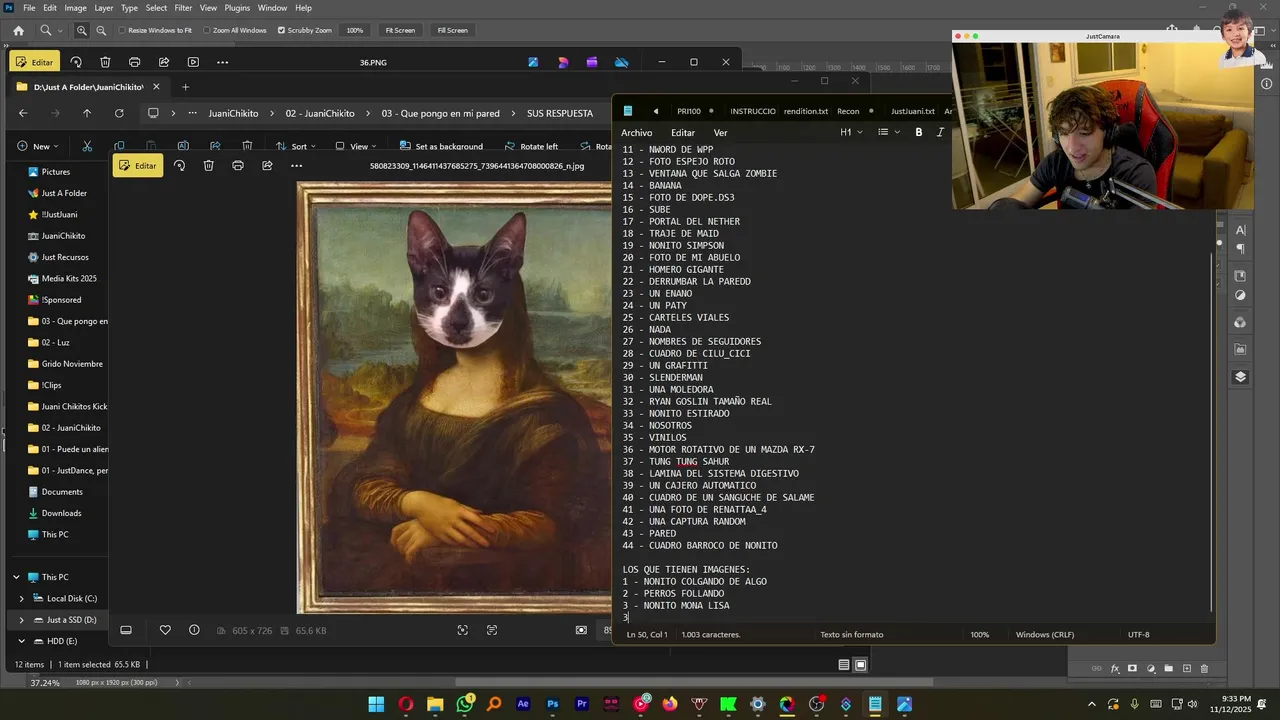Select zoom-out magnifier in Photoshop options bar
Viewport: 1280px width, 720px height.
pos(101,31)
